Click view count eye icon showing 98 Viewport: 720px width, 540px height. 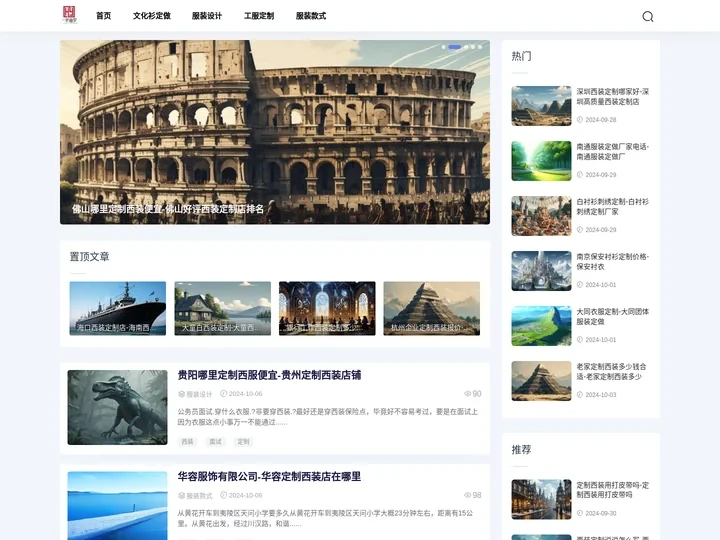[x=467, y=495]
